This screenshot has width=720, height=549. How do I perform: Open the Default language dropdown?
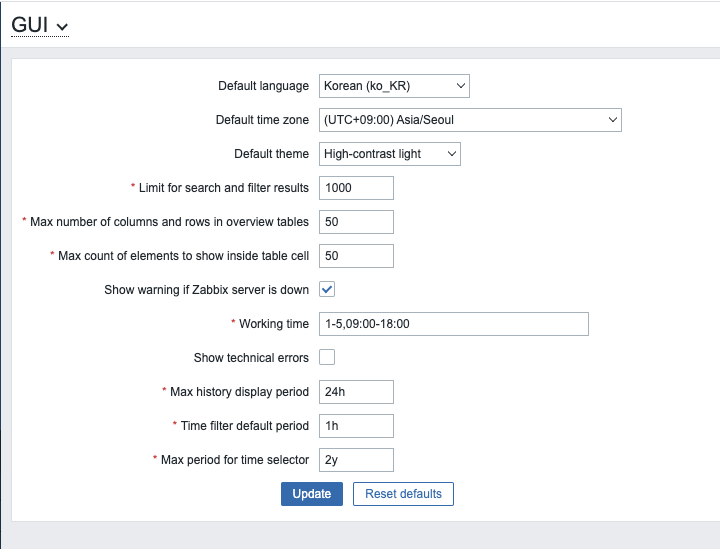394,86
